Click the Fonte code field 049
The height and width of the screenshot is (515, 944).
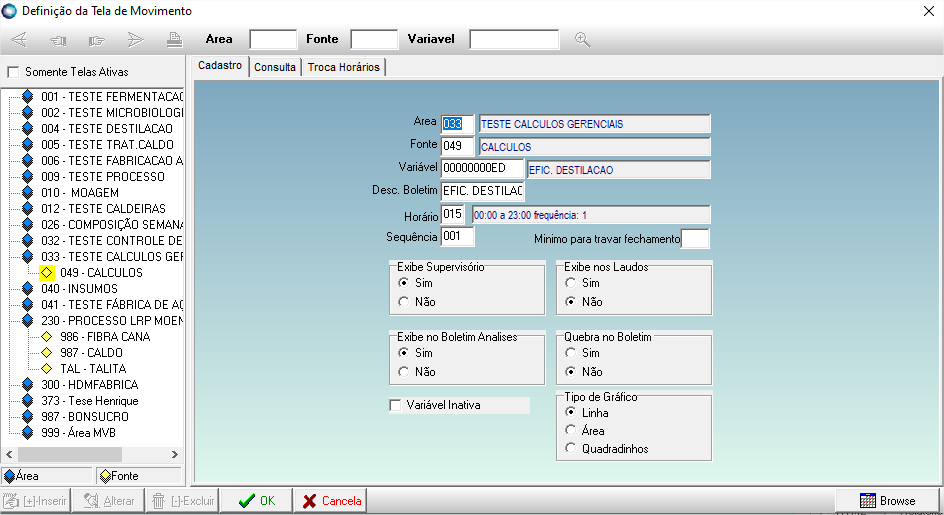click(x=458, y=146)
